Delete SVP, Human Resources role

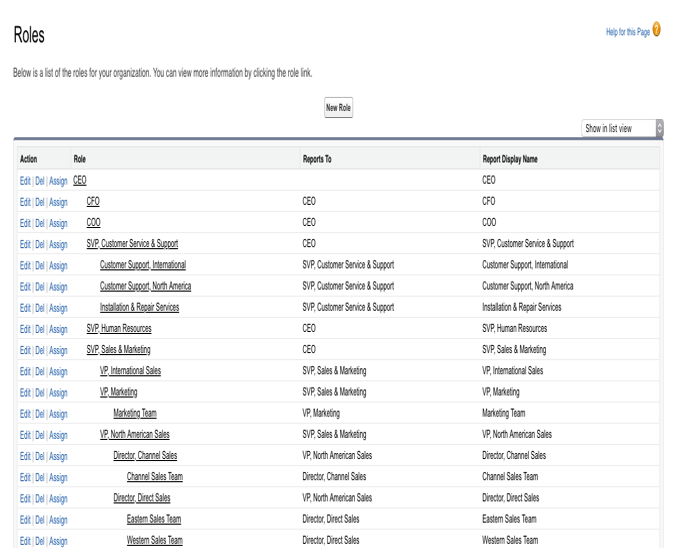[x=39, y=329]
